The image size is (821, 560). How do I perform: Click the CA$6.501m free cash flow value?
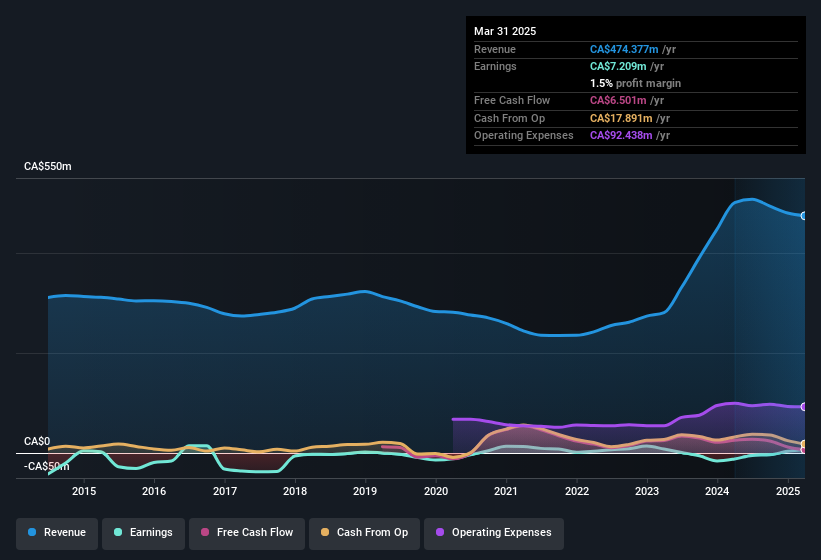pyautogui.click(x=618, y=100)
